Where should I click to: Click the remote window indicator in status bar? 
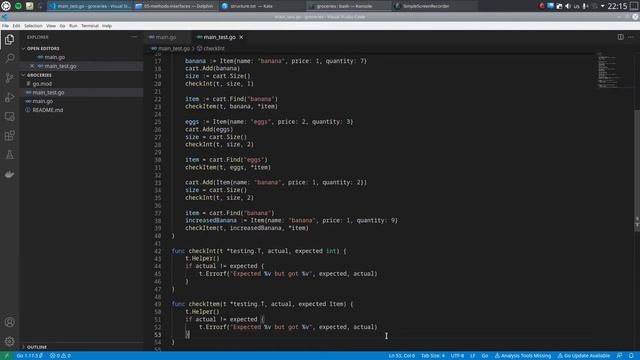[6, 356]
